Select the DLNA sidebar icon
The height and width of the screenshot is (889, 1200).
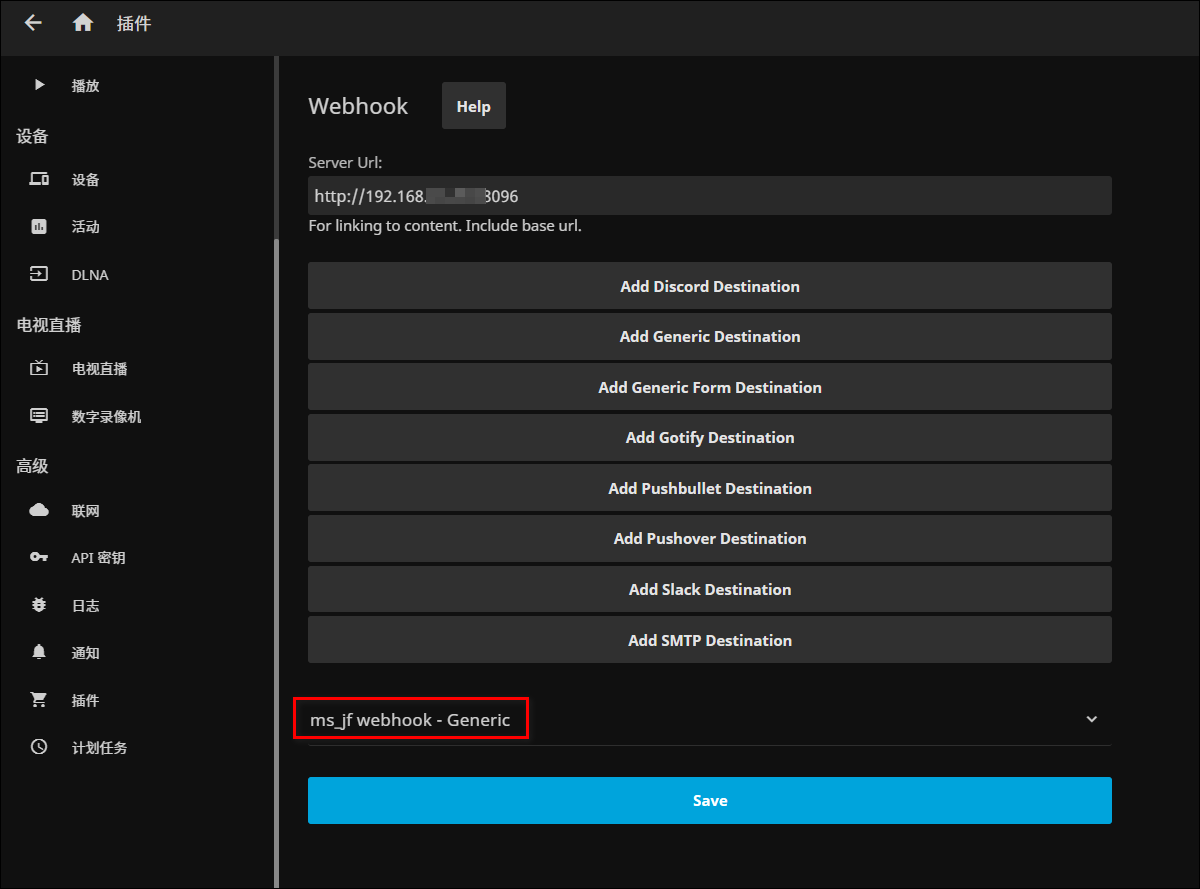(x=39, y=274)
